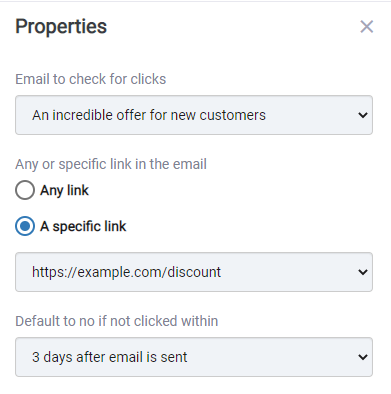The height and width of the screenshot is (394, 391).
Task: Change the selected email campaign in the first combo box
Action: pos(194,115)
